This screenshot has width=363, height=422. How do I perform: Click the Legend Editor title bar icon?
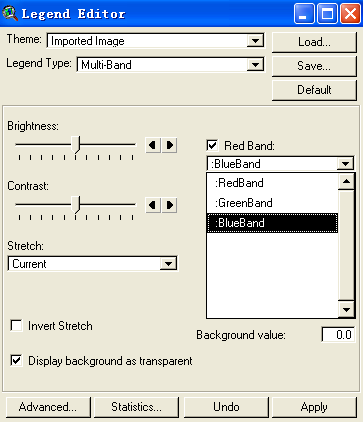click(x=10, y=14)
